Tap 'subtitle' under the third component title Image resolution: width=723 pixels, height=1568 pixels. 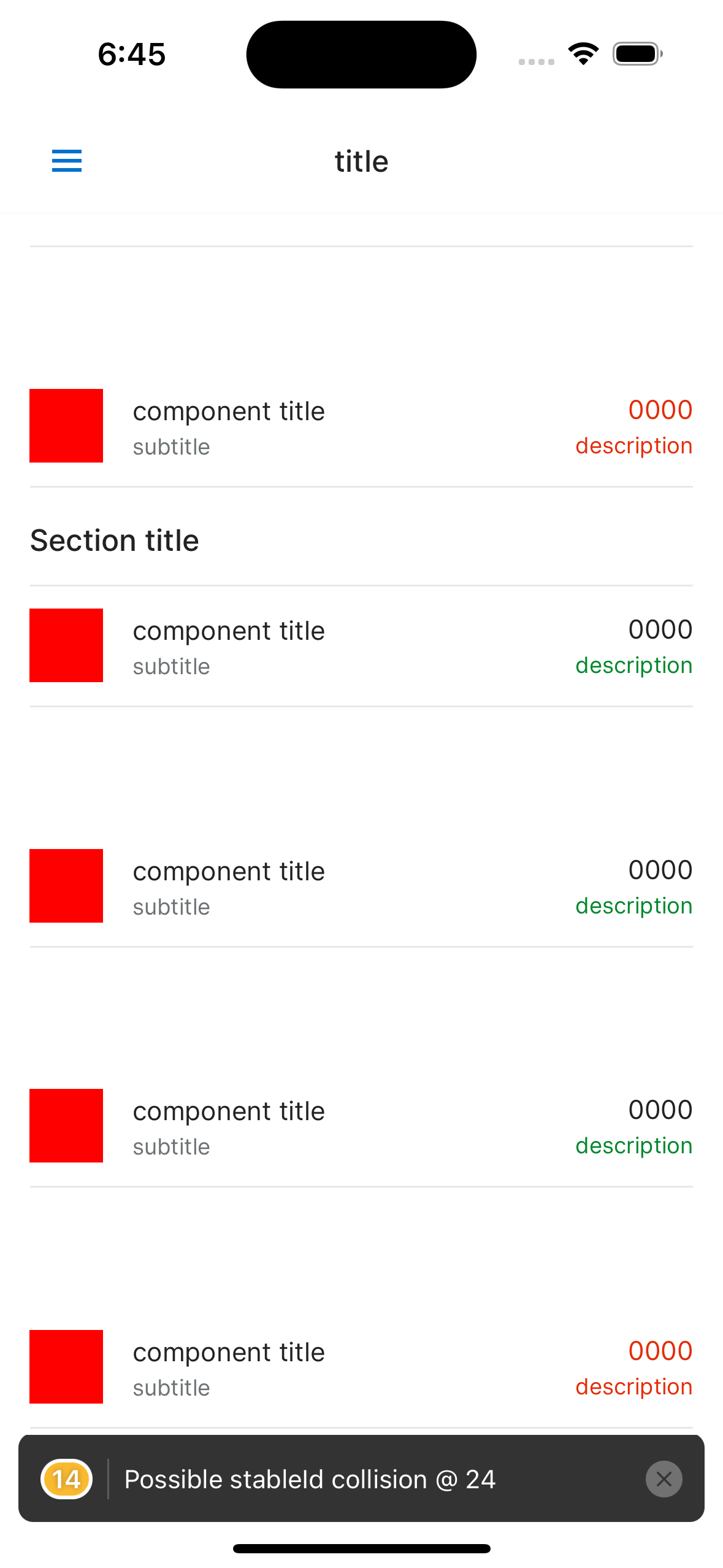click(172, 906)
